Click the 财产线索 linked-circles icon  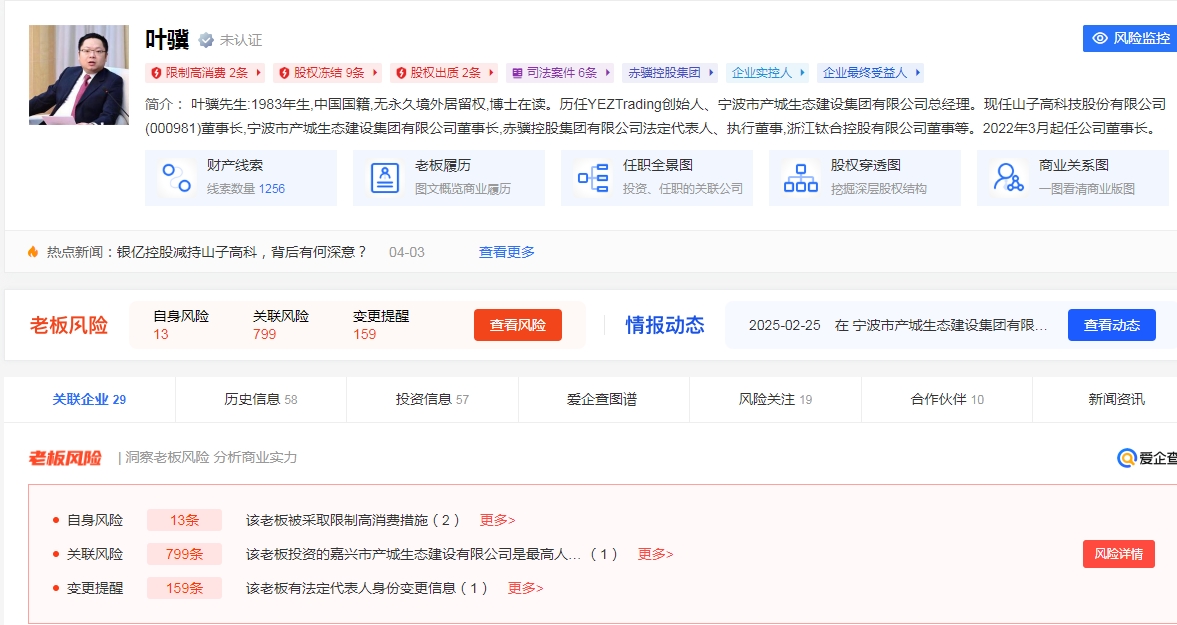[x=176, y=178]
